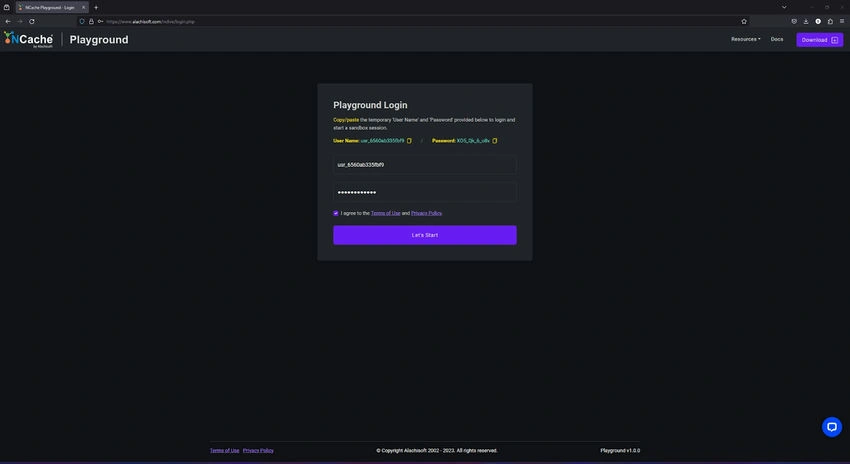This screenshot has width=850, height=464.
Task: Click the Let's Start button
Action: pyautogui.click(x=424, y=235)
